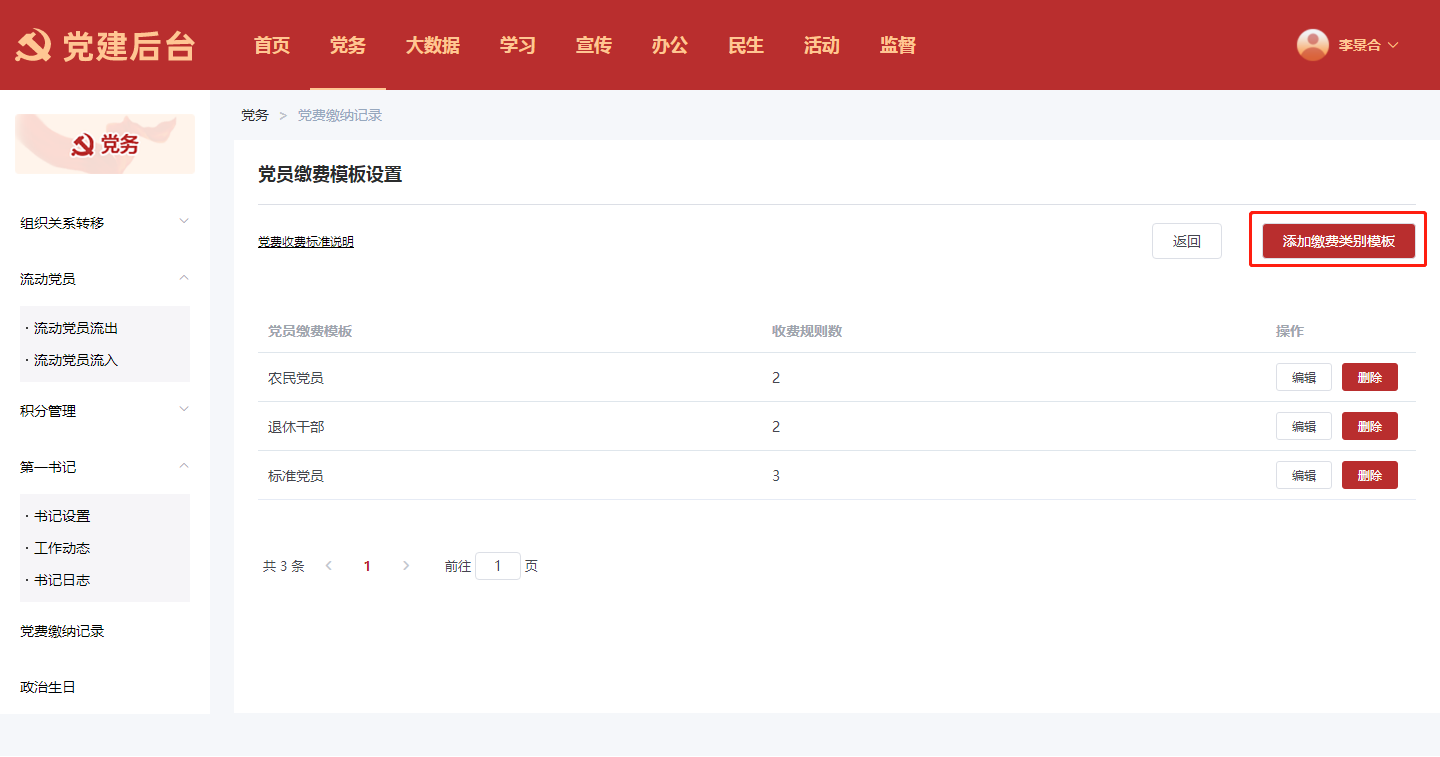The image size is (1440, 757).
Task: Click the party emblem logo in header
Action: (x=34, y=46)
